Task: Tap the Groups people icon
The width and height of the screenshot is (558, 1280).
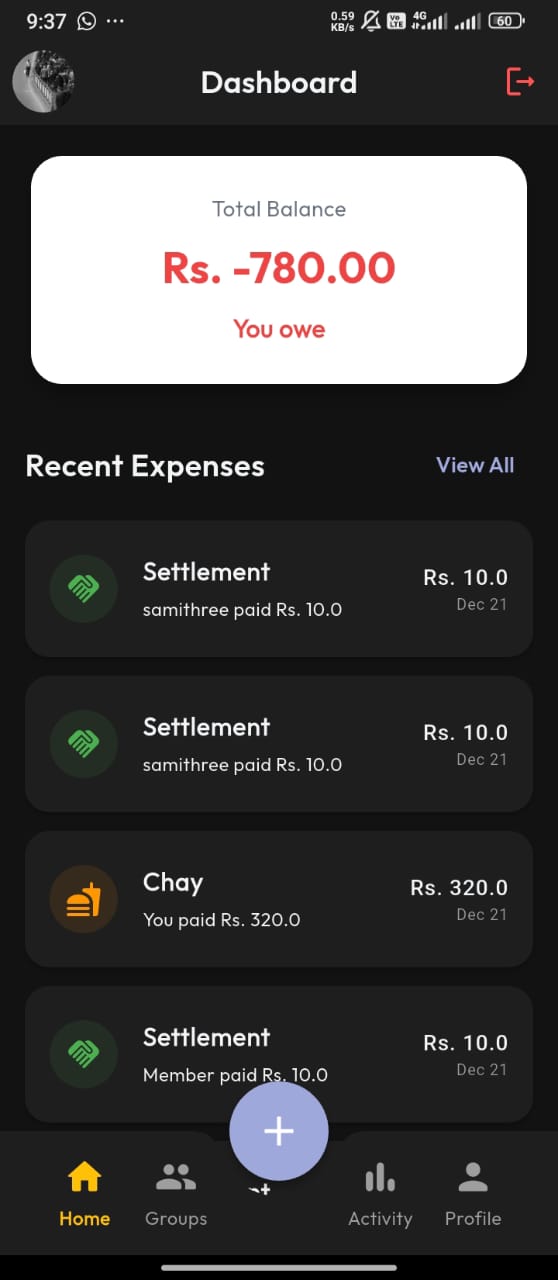Action: (176, 1178)
